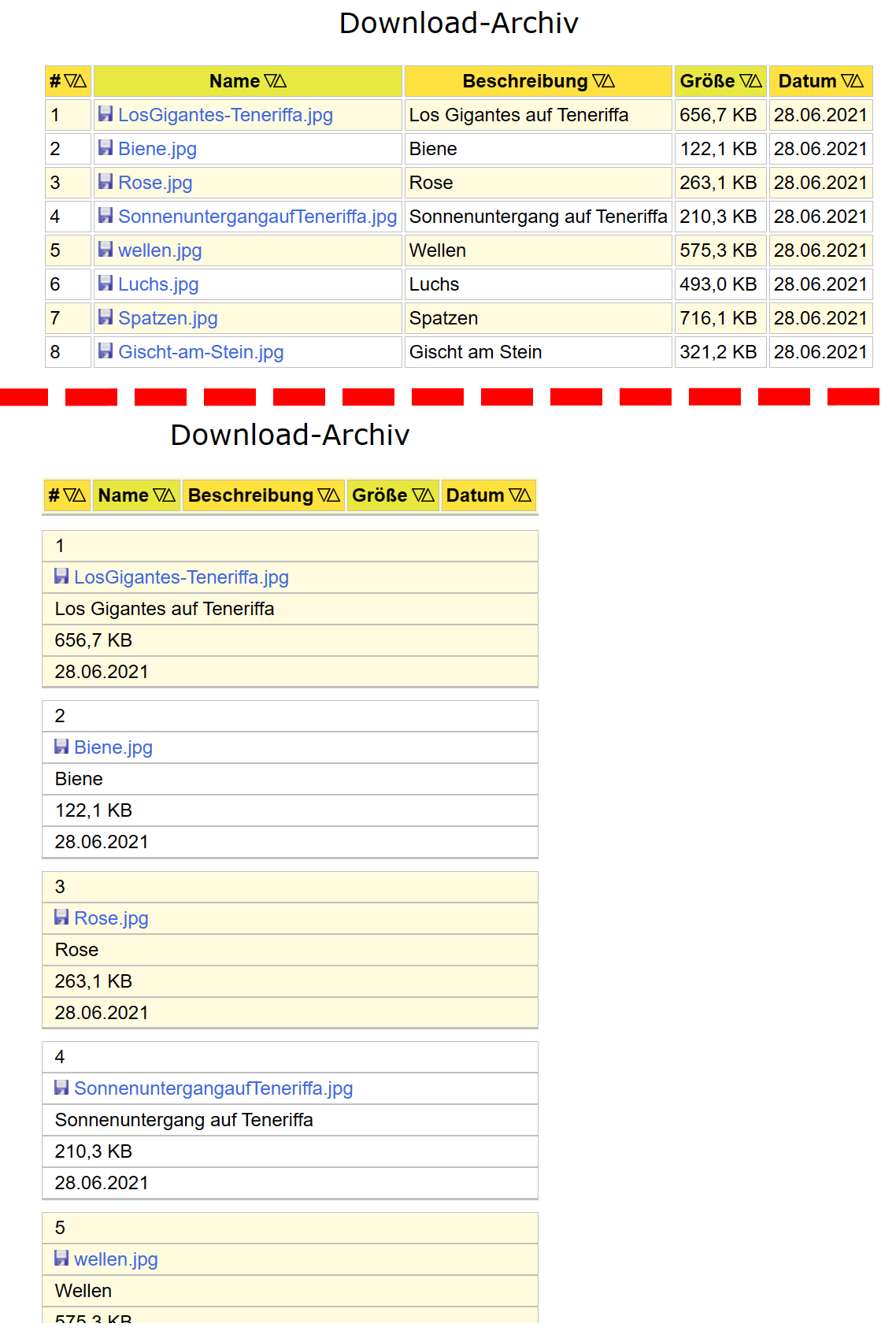Click disk icon beside Gischt-am-Stein.jpg
This screenshot has height=1331, width=896.
coord(106,351)
